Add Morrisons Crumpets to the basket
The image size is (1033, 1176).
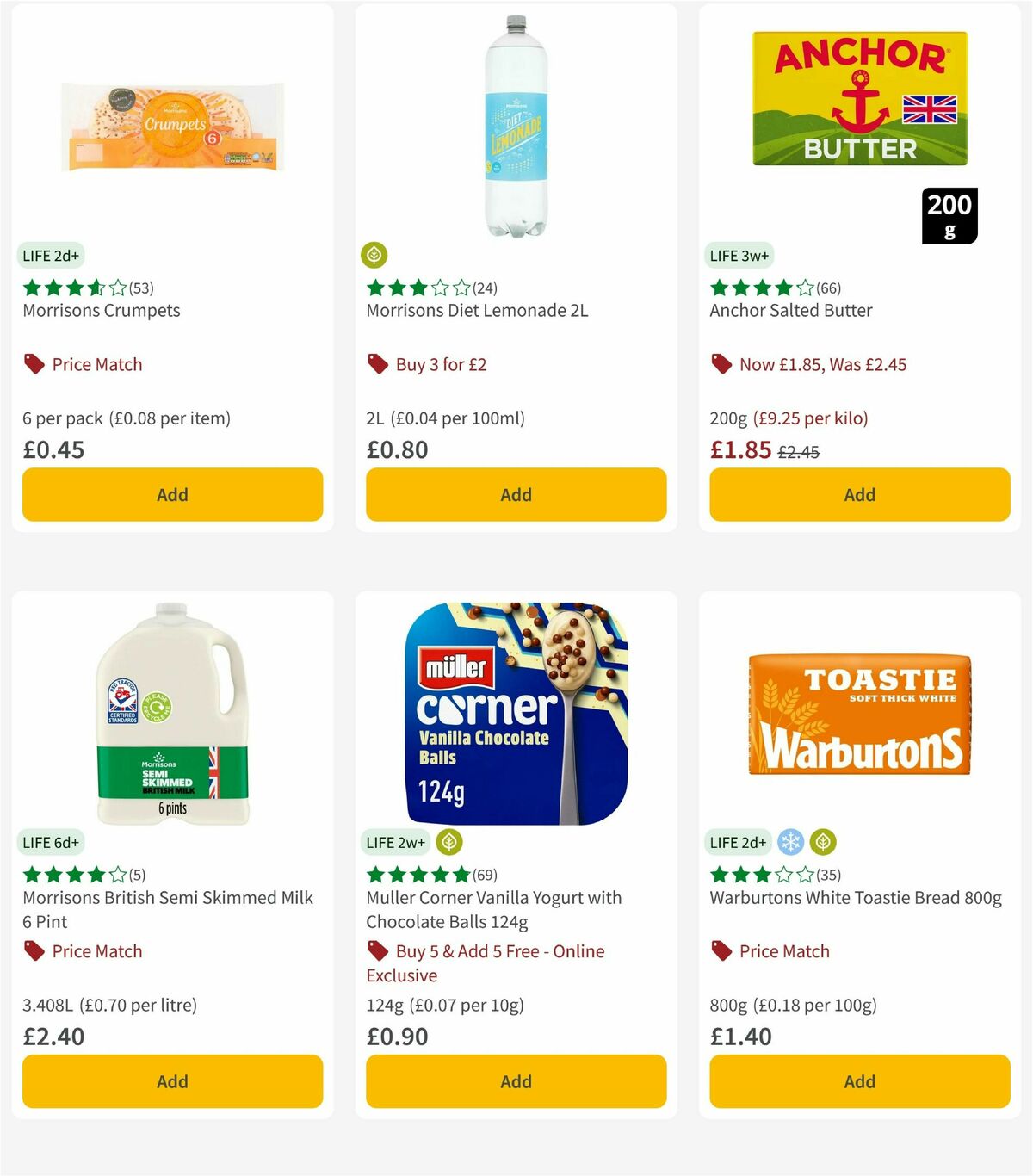click(x=172, y=494)
